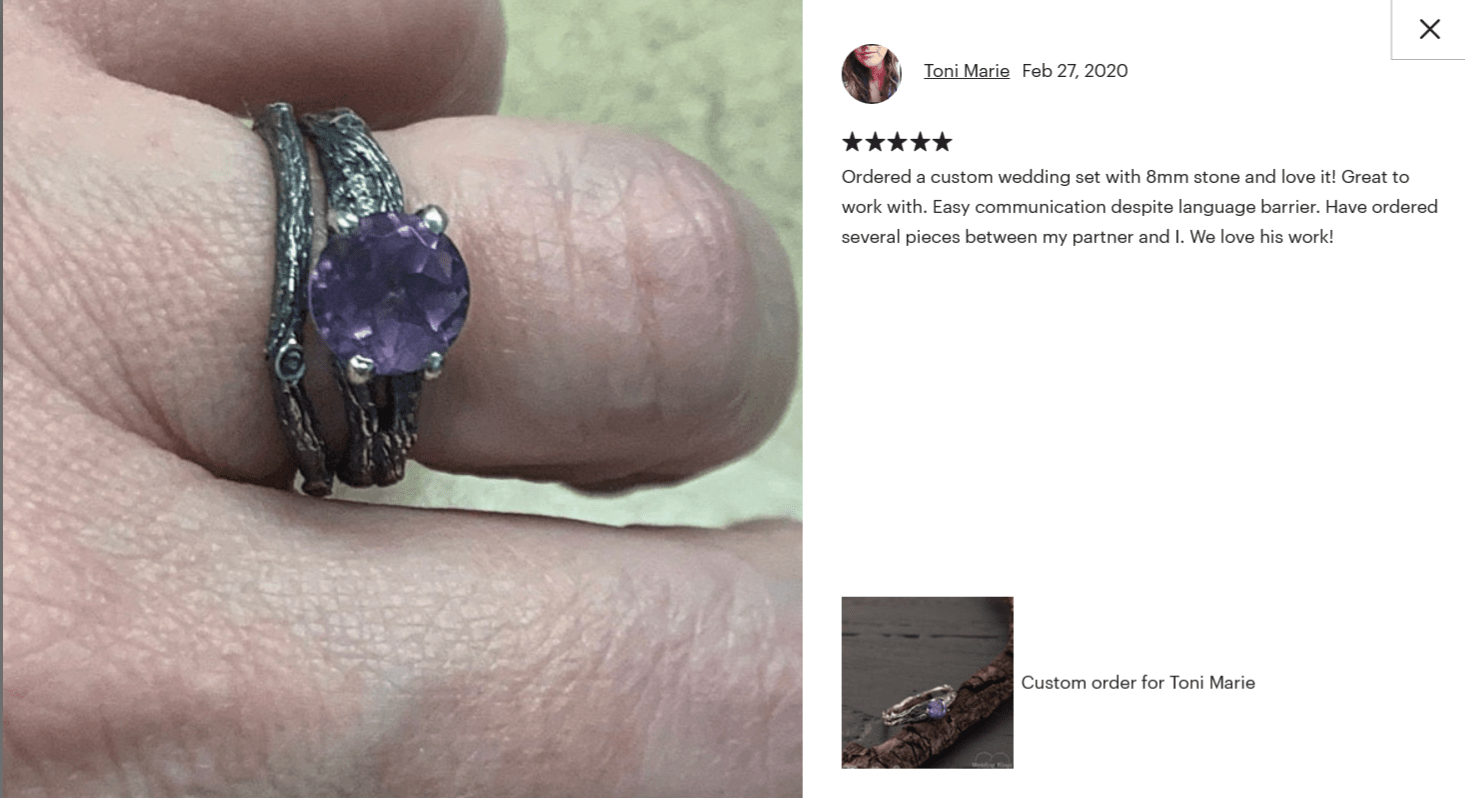Close the review photo overlay
1465x798 pixels.
(x=1429, y=29)
